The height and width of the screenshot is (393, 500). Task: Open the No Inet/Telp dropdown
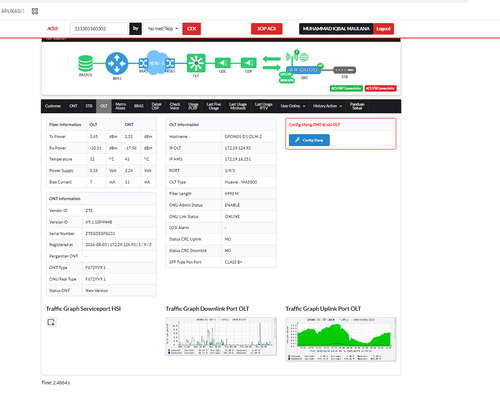click(x=163, y=29)
